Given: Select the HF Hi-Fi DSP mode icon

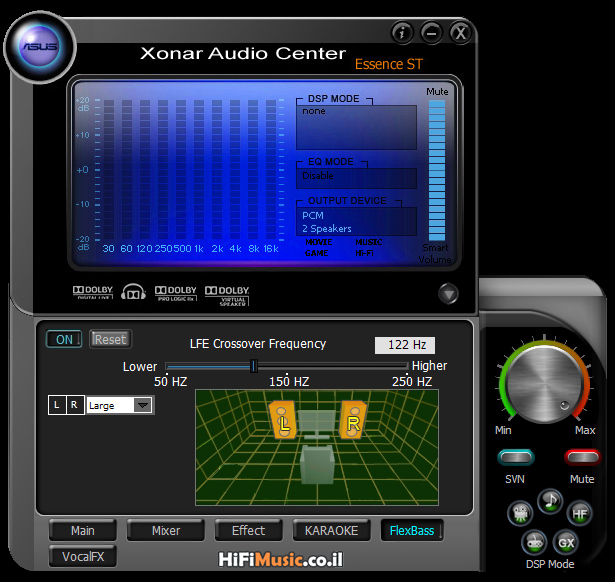Looking at the screenshot, I should click(x=579, y=513).
